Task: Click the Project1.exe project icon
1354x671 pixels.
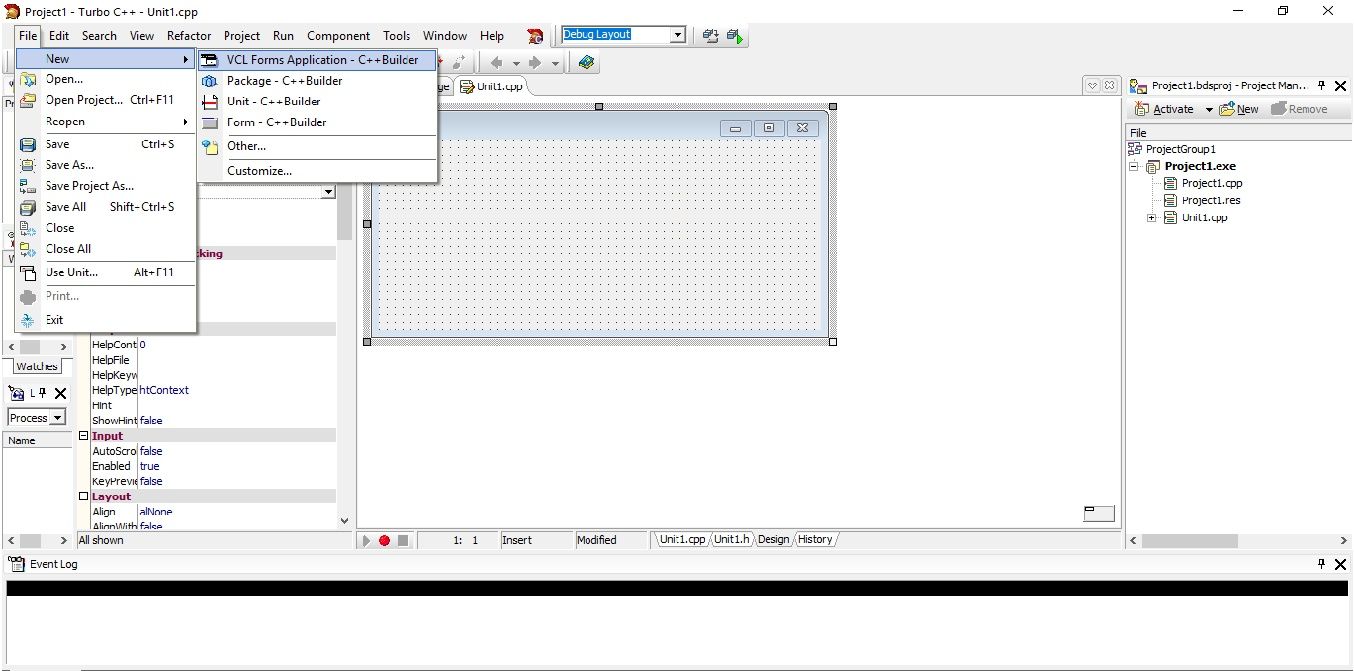Action: click(1154, 167)
